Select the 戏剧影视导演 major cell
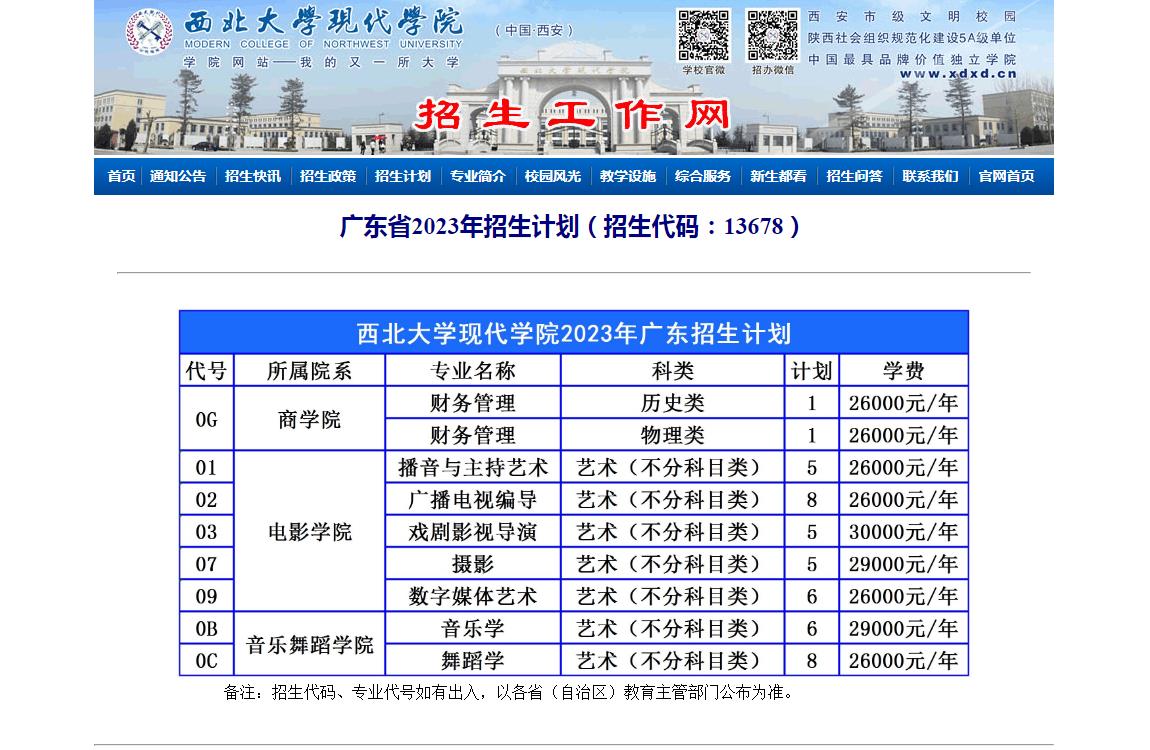 click(472, 532)
